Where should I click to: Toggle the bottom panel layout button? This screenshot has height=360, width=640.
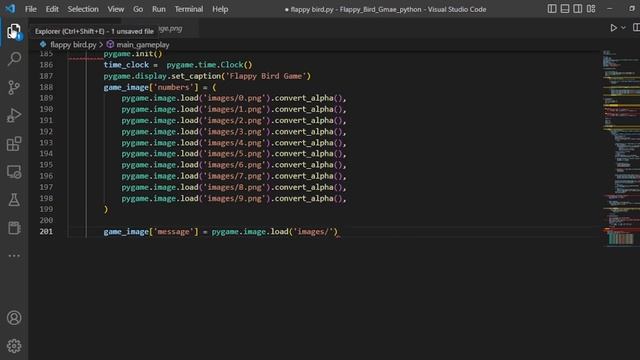(565, 9)
